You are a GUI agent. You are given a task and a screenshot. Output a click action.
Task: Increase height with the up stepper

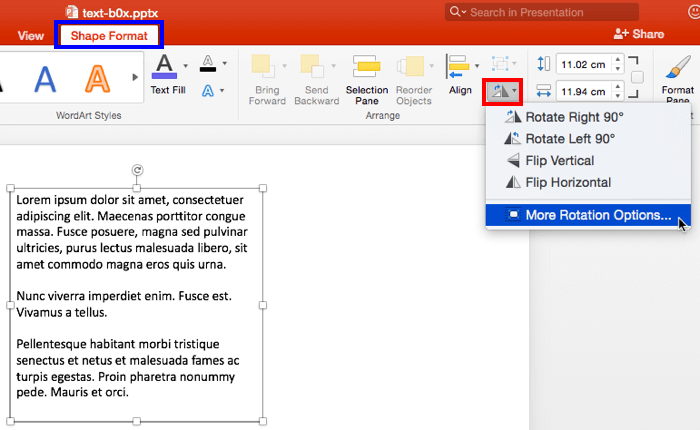618,59
